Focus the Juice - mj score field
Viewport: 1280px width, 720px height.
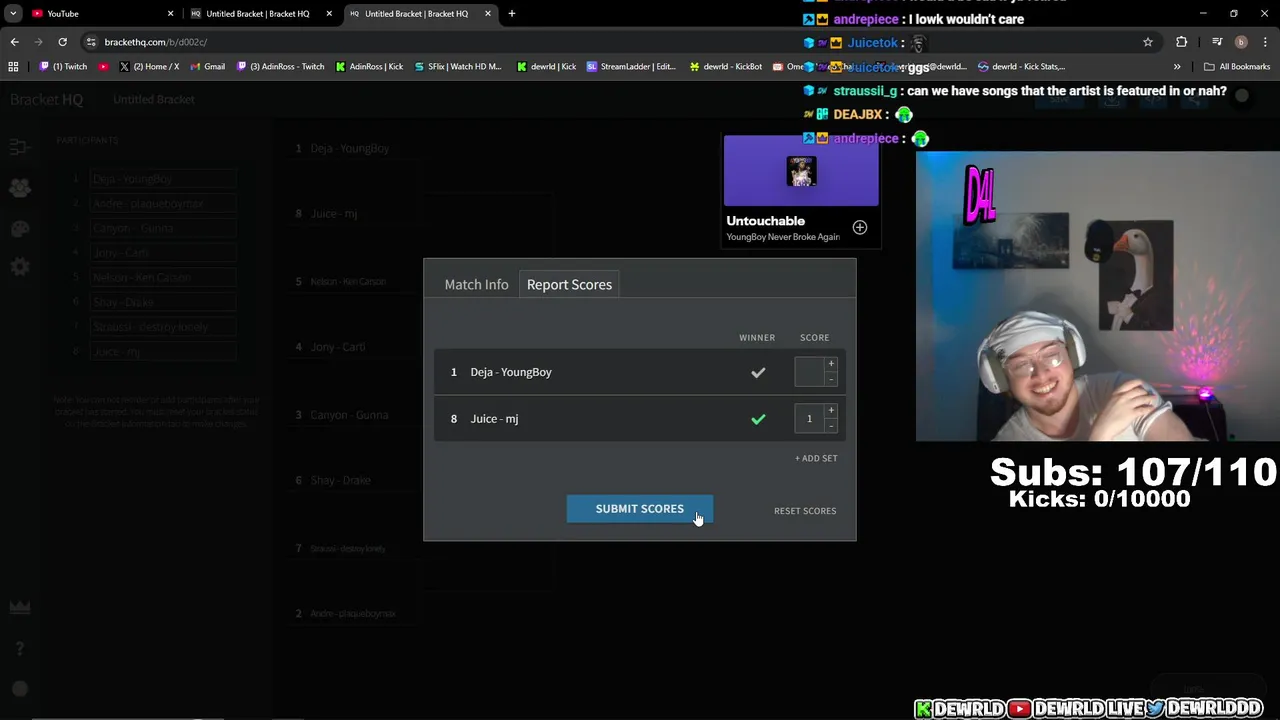click(809, 419)
